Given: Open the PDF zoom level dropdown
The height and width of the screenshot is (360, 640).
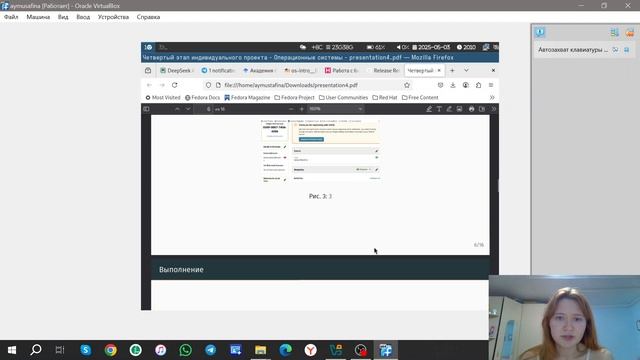Looking at the screenshot, I should coord(336,109).
